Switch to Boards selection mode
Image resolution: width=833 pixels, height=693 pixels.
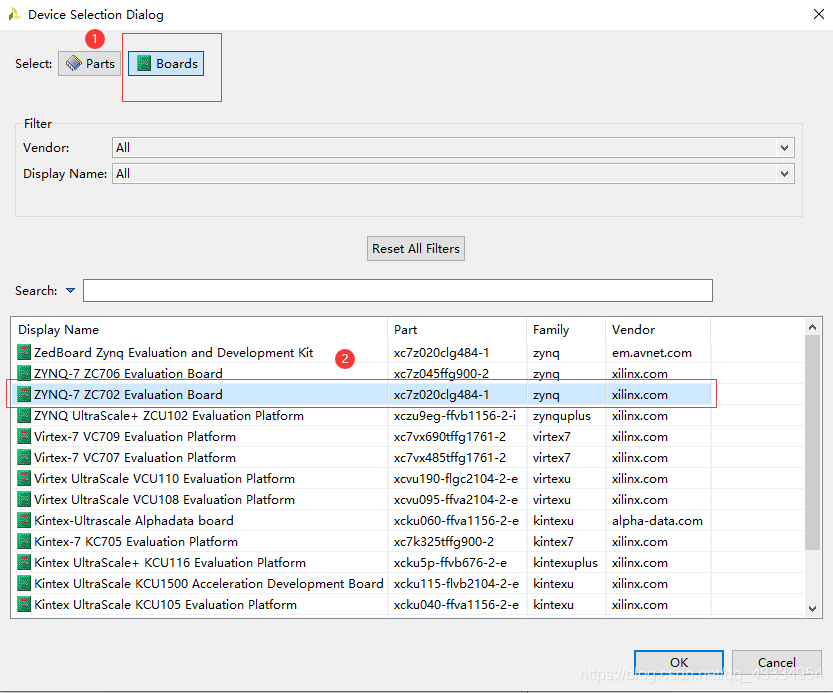pyautogui.click(x=166, y=64)
